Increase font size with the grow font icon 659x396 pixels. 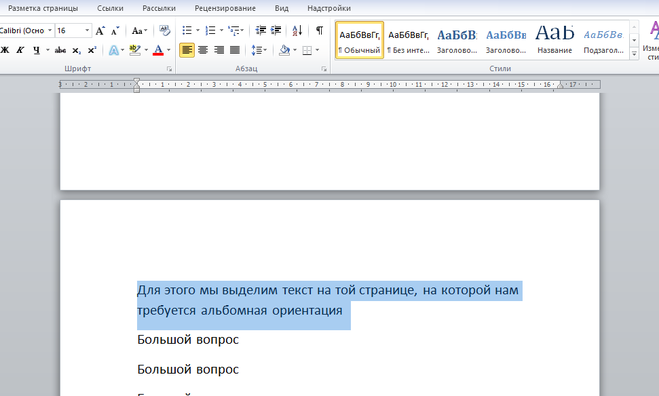click(100, 31)
